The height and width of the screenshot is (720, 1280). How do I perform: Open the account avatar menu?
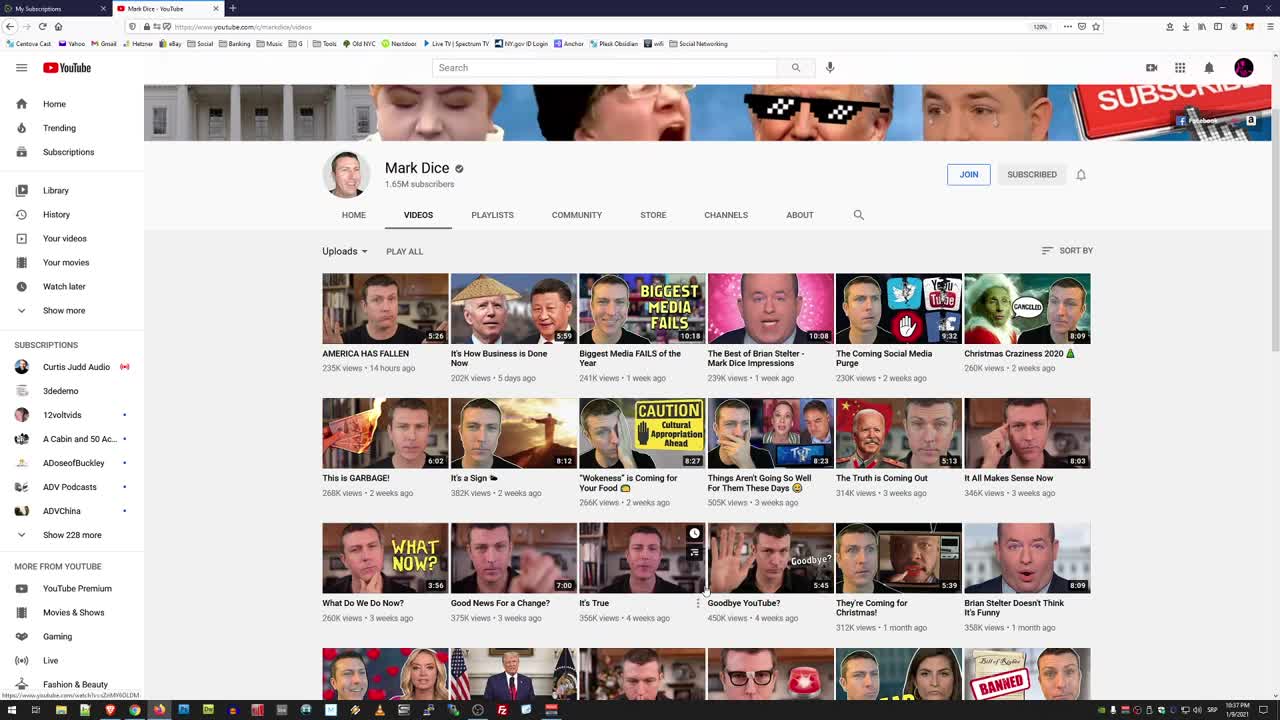tap(1244, 68)
